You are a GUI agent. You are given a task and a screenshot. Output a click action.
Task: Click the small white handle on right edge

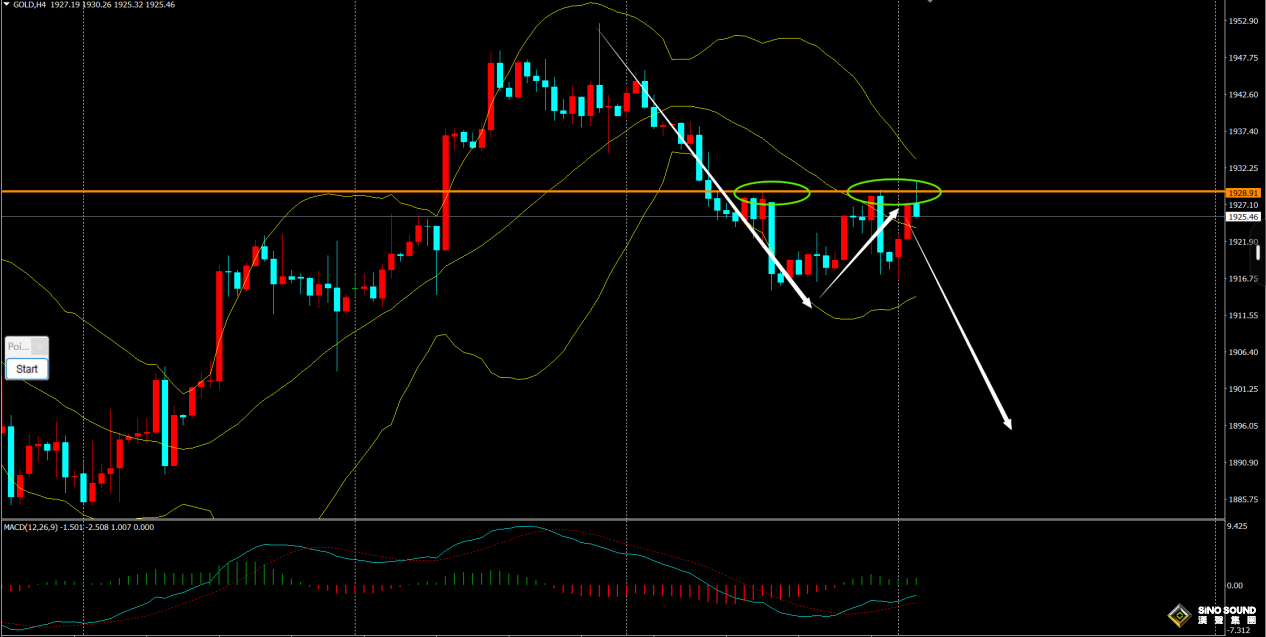pyautogui.click(x=1258, y=253)
